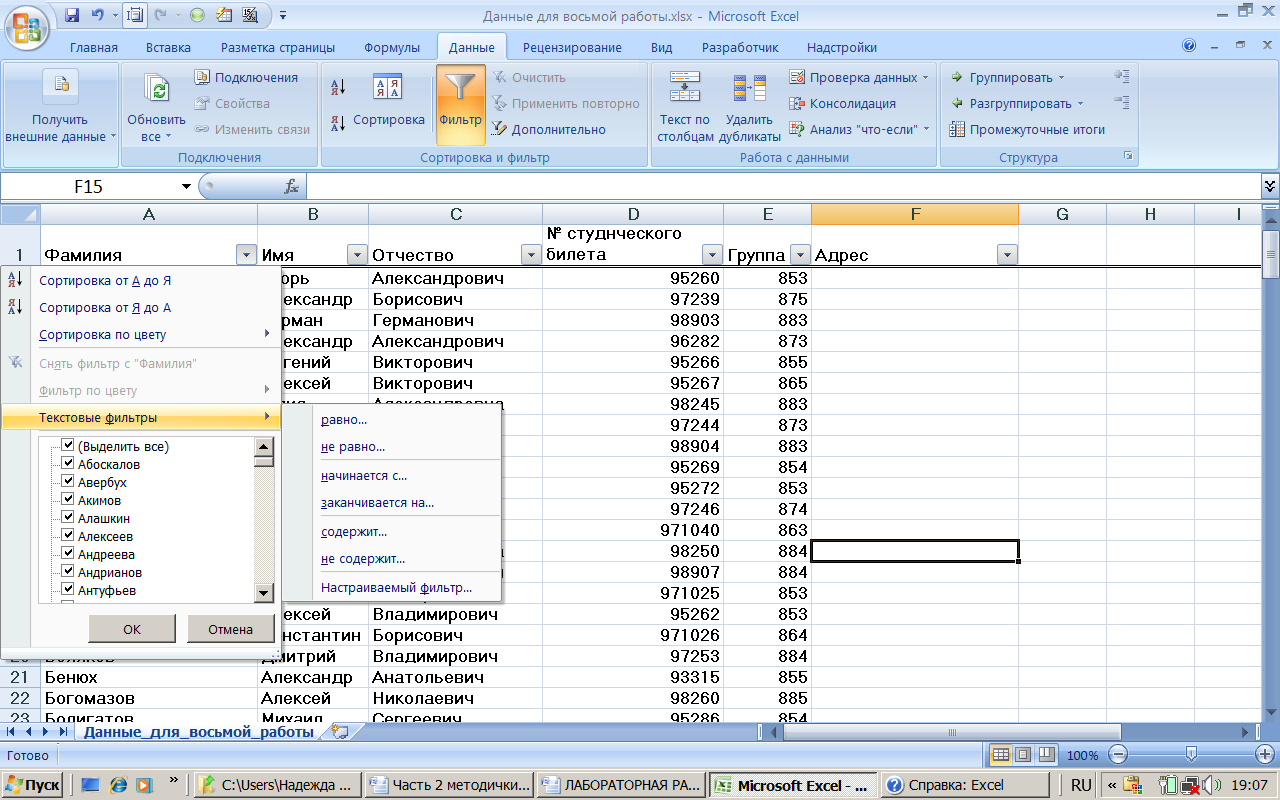1280x800 pixels.
Task: Select 'начинается с...' text filter
Action: pyautogui.click(x=364, y=475)
